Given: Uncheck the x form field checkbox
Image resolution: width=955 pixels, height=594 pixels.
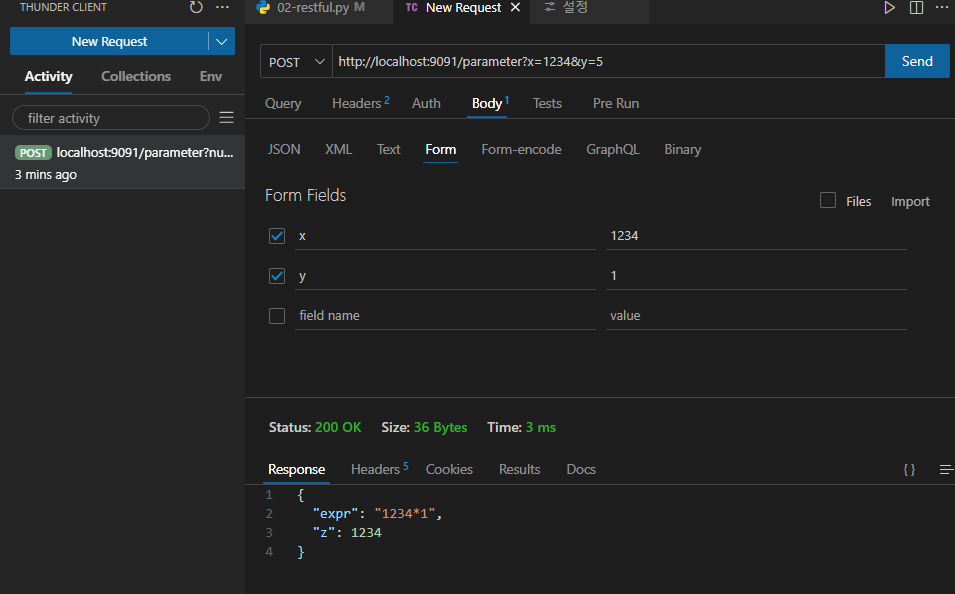Looking at the screenshot, I should coord(277,236).
